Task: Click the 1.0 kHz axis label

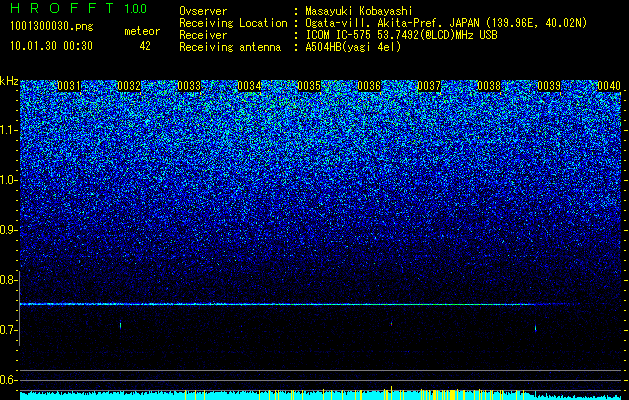Action: [9, 181]
